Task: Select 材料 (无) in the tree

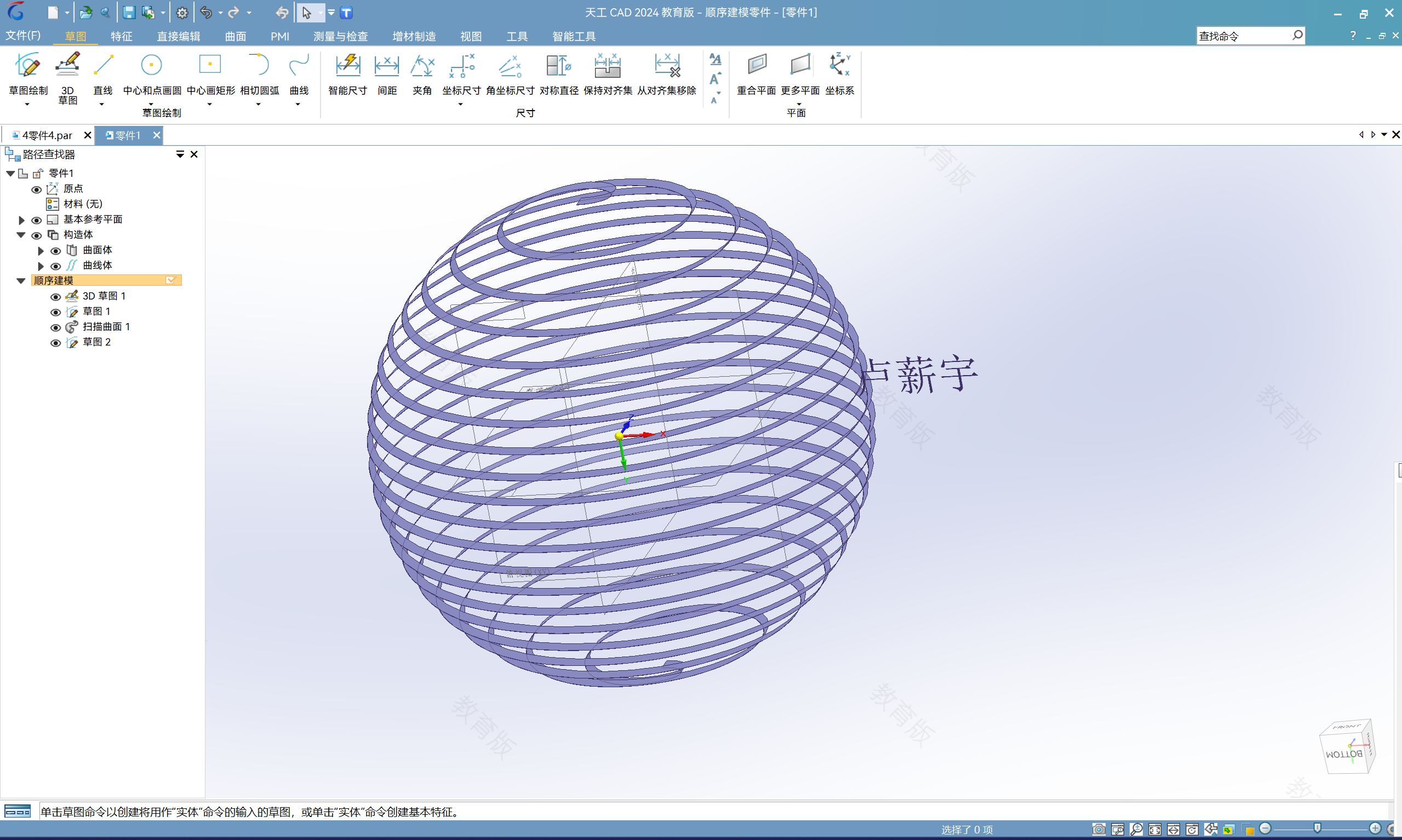Action: coord(83,204)
